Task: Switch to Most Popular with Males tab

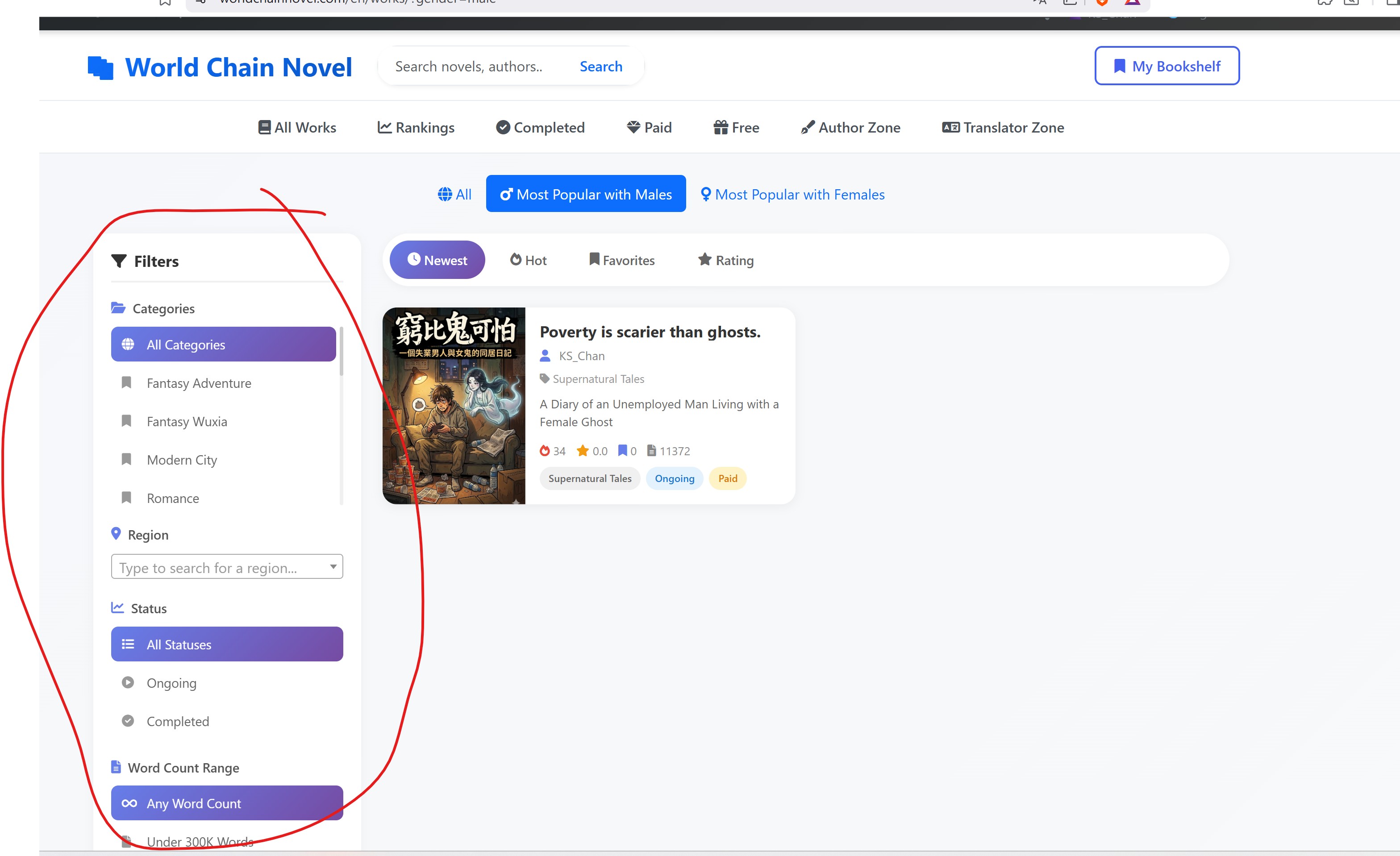Action: [x=586, y=194]
